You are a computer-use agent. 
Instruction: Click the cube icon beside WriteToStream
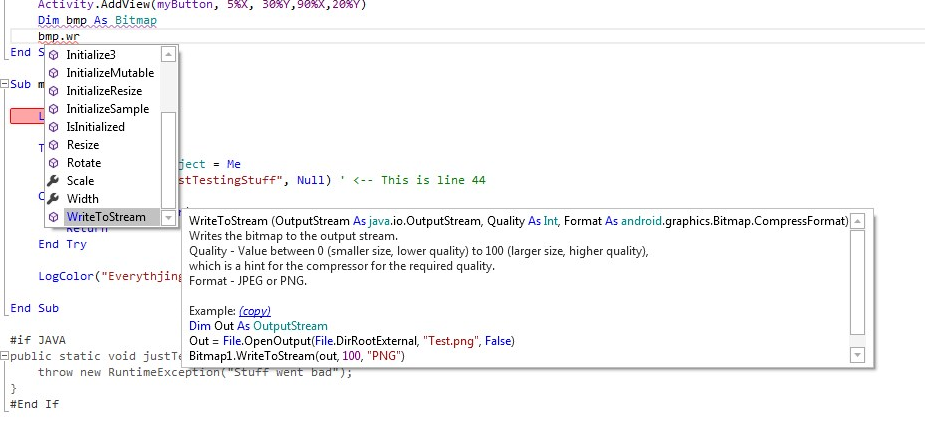(54, 217)
